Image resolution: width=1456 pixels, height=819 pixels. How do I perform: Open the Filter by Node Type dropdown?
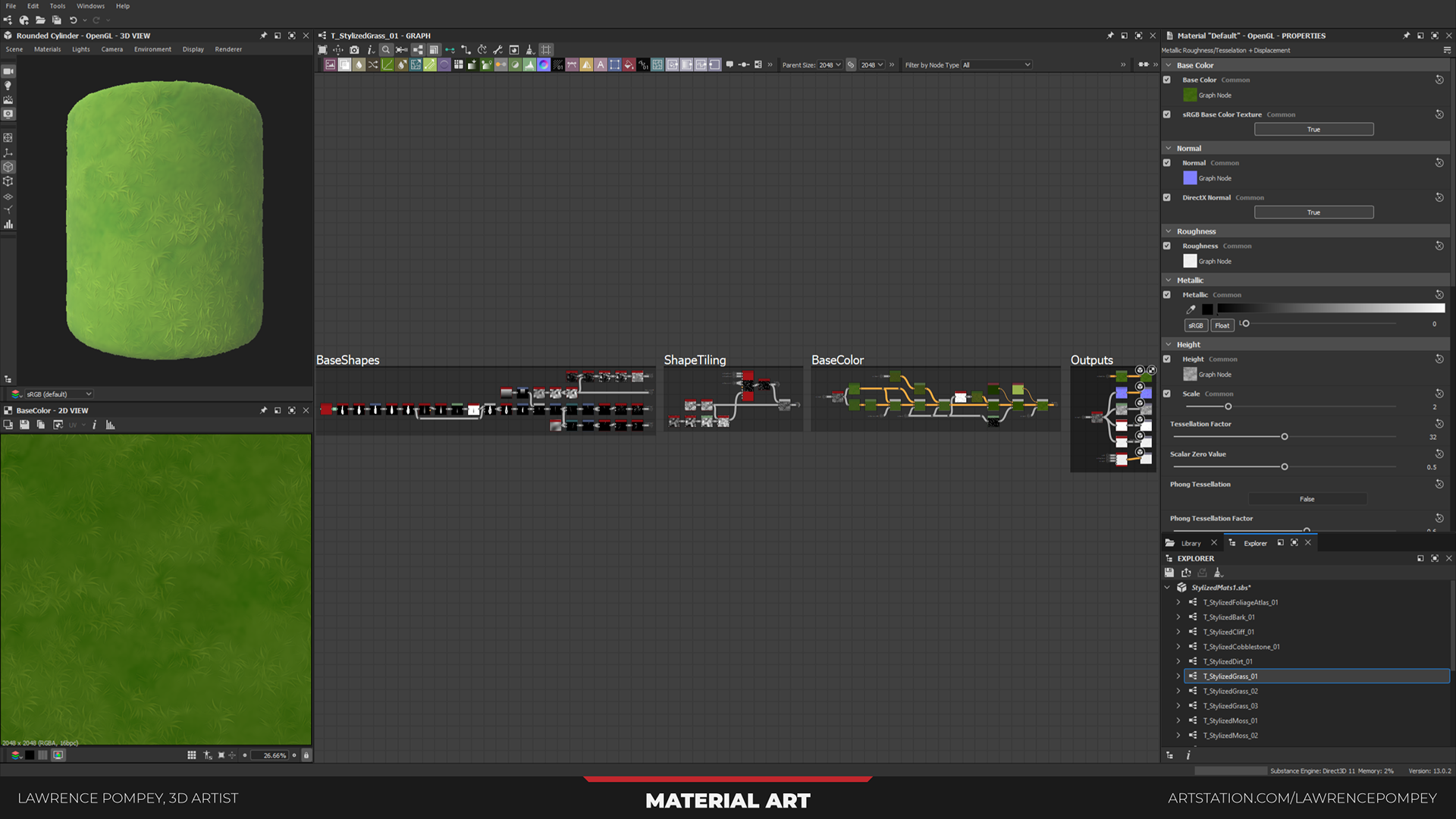(x=996, y=65)
